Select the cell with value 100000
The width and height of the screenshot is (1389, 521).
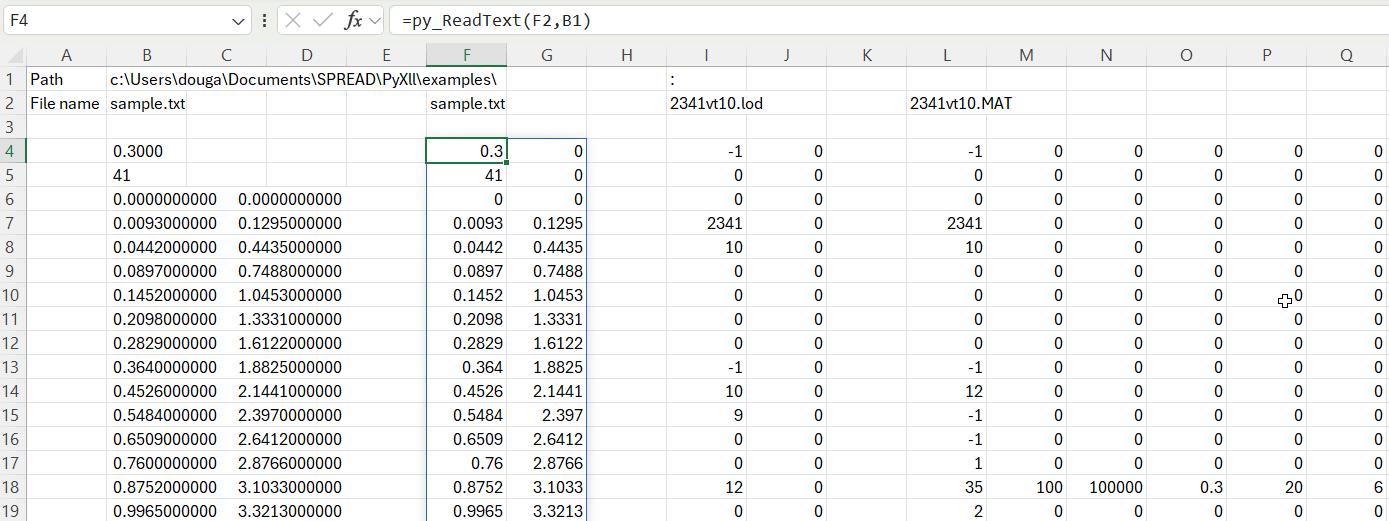[1106, 487]
